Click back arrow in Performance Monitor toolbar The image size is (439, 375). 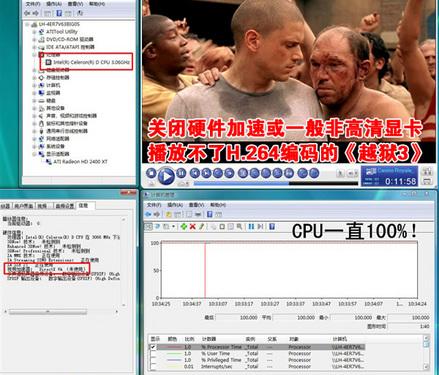tap(148, 214)
